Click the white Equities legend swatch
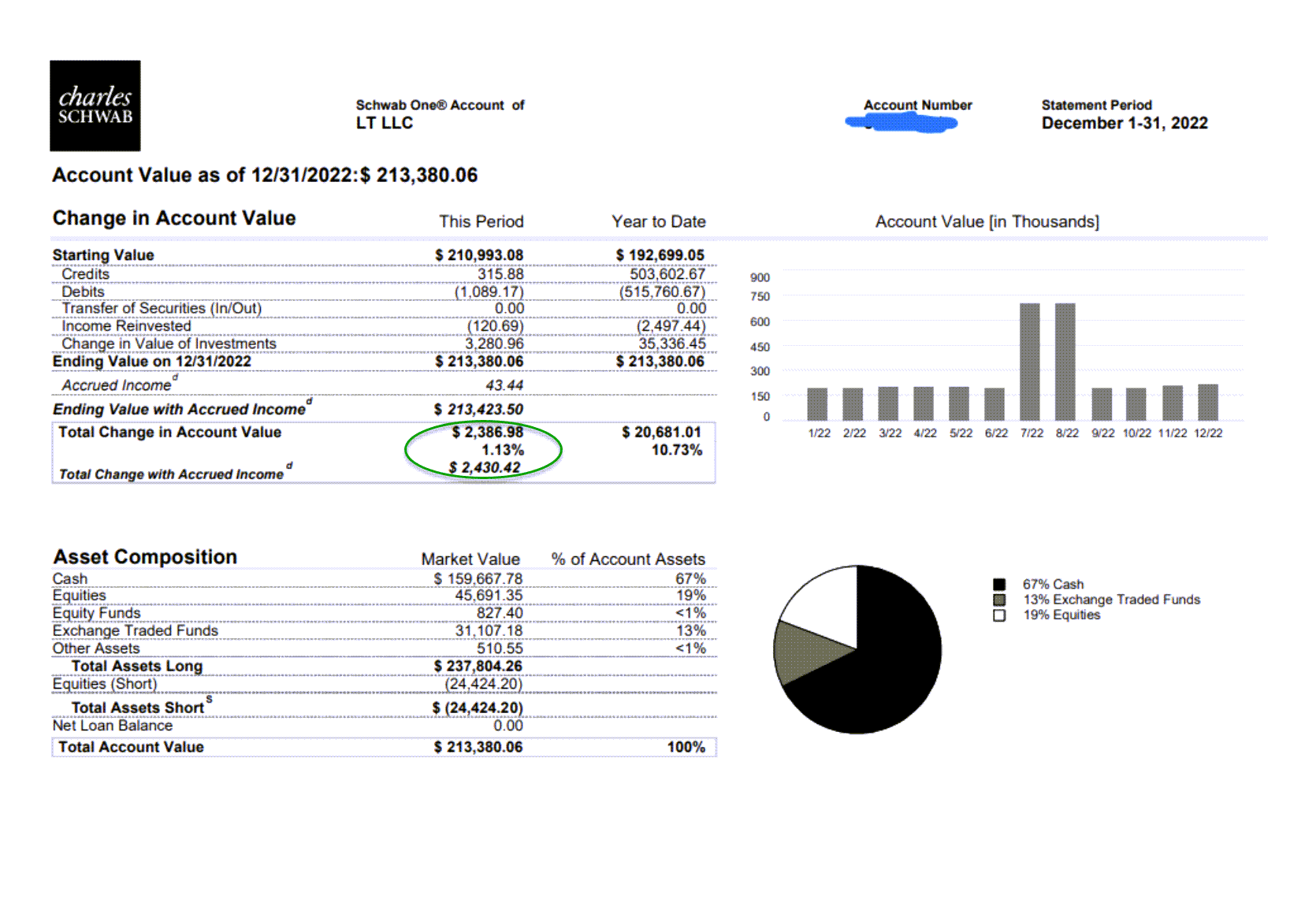 (999, 615)
